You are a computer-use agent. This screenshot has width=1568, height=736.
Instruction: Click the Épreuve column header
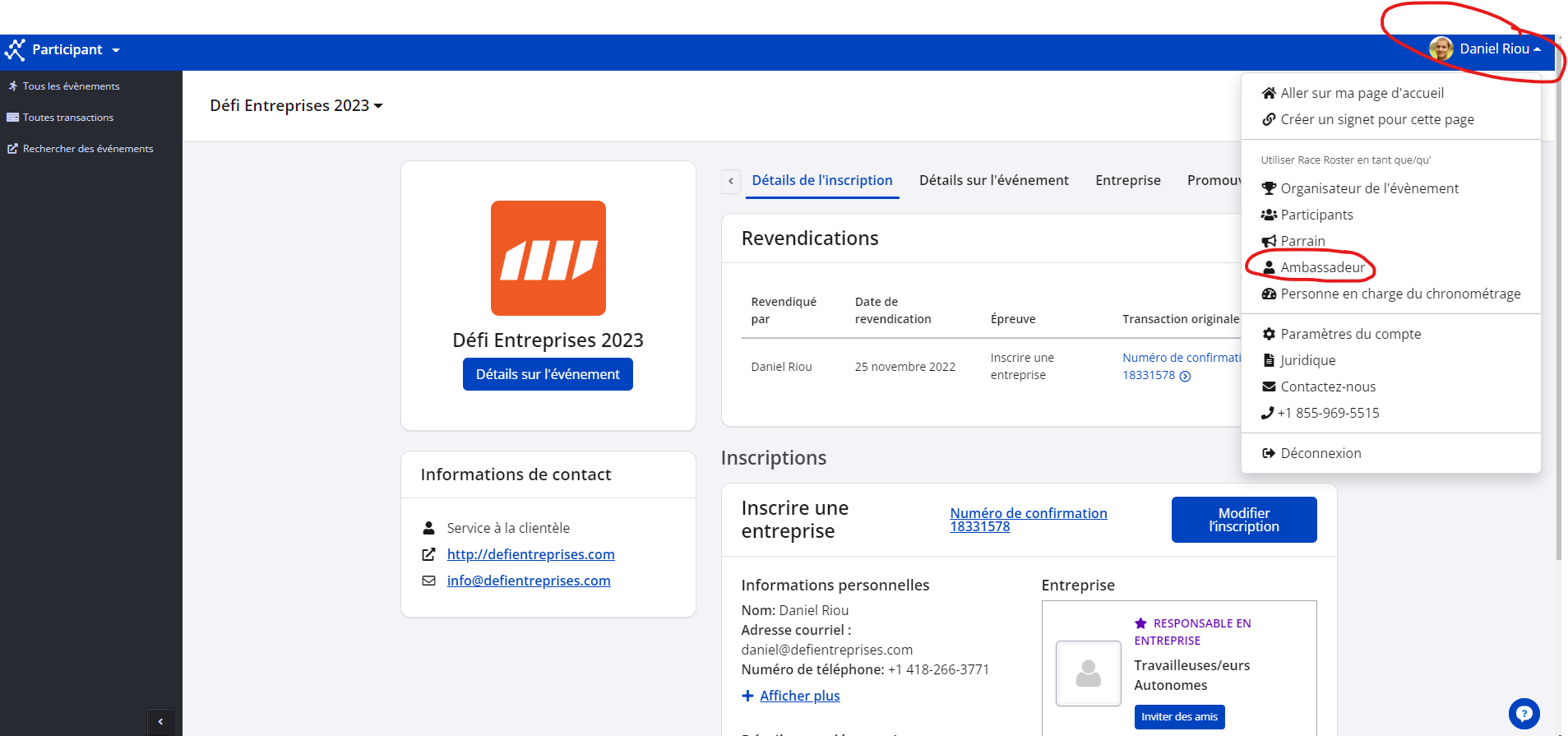tap(1013, 319)
